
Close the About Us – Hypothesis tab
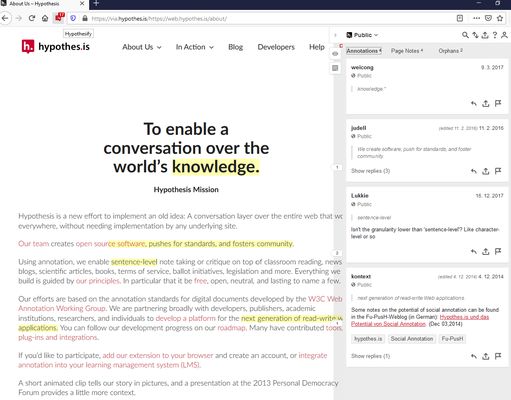click(82, 4)
